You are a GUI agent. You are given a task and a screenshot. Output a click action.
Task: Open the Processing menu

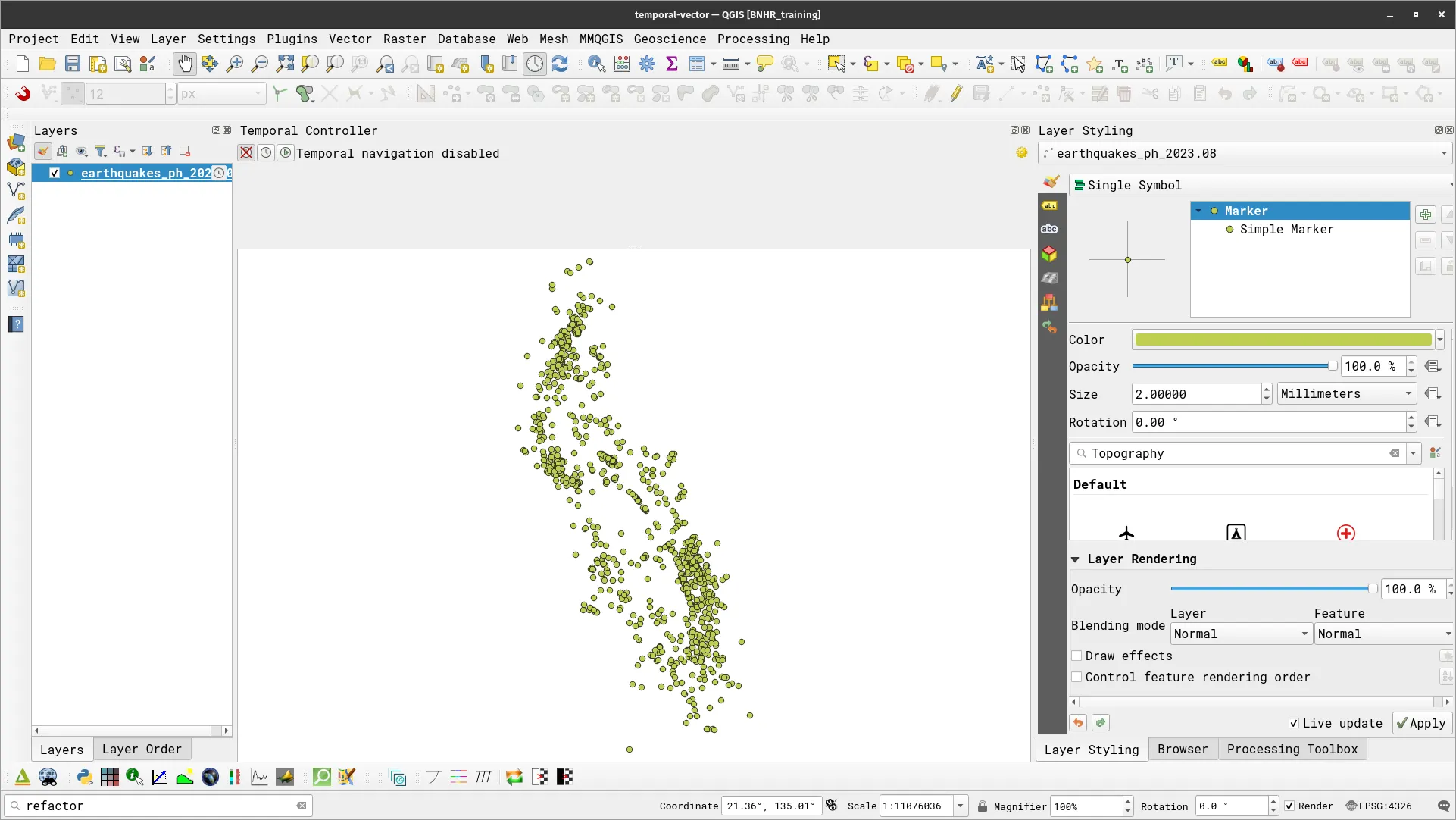coord(753,39)
